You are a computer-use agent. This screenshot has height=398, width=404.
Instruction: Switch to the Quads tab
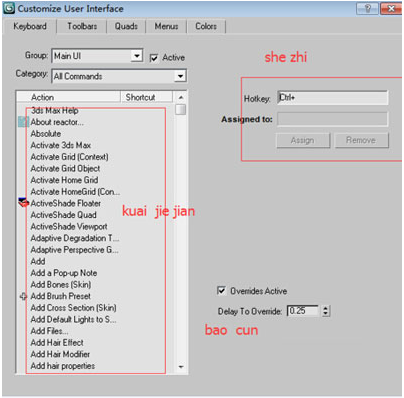126,26
